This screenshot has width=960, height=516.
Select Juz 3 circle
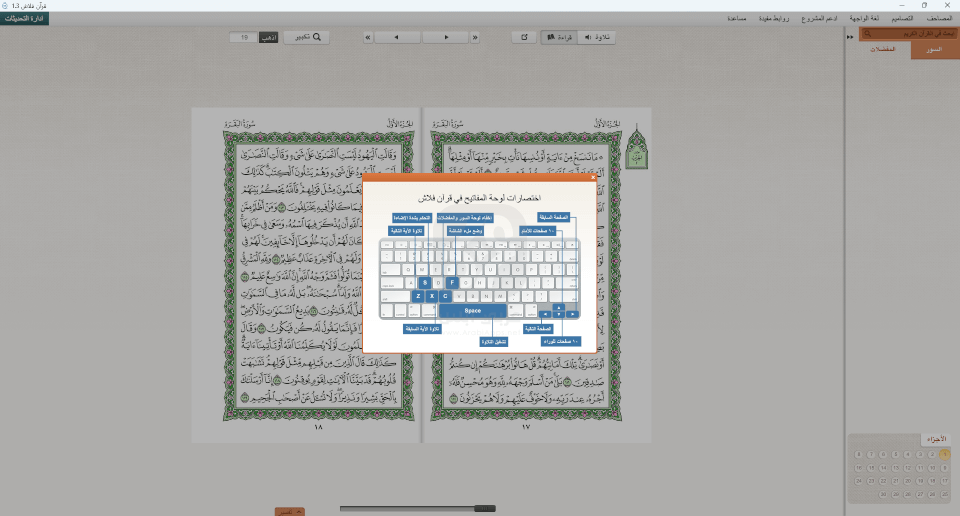click(x=920, y=454)
